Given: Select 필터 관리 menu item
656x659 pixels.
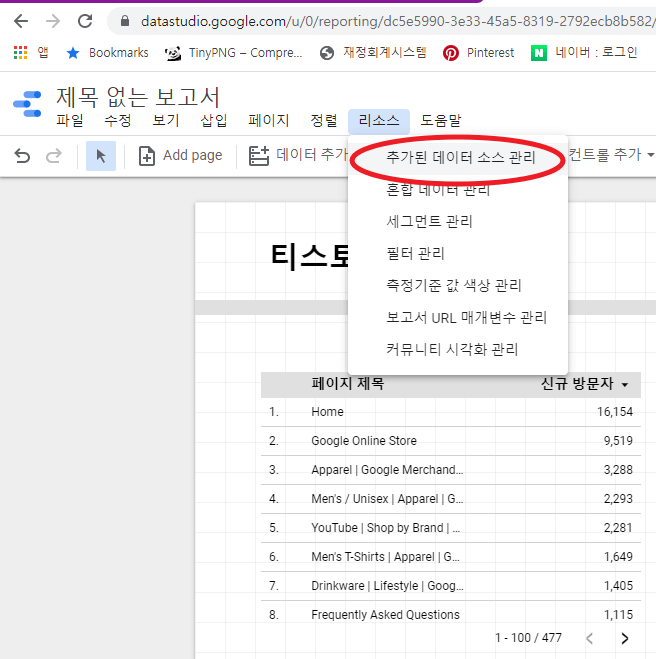Looking at the screenshot, I should [x=458, y=253].
